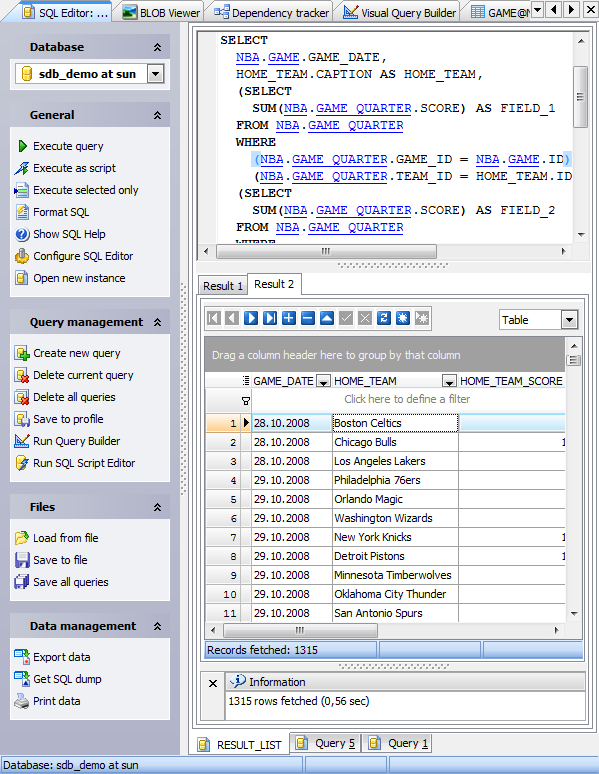The width and height of the screenshot is (599, 774).
Task: Click Run Query Builder icon
Action: pos(22,441)
